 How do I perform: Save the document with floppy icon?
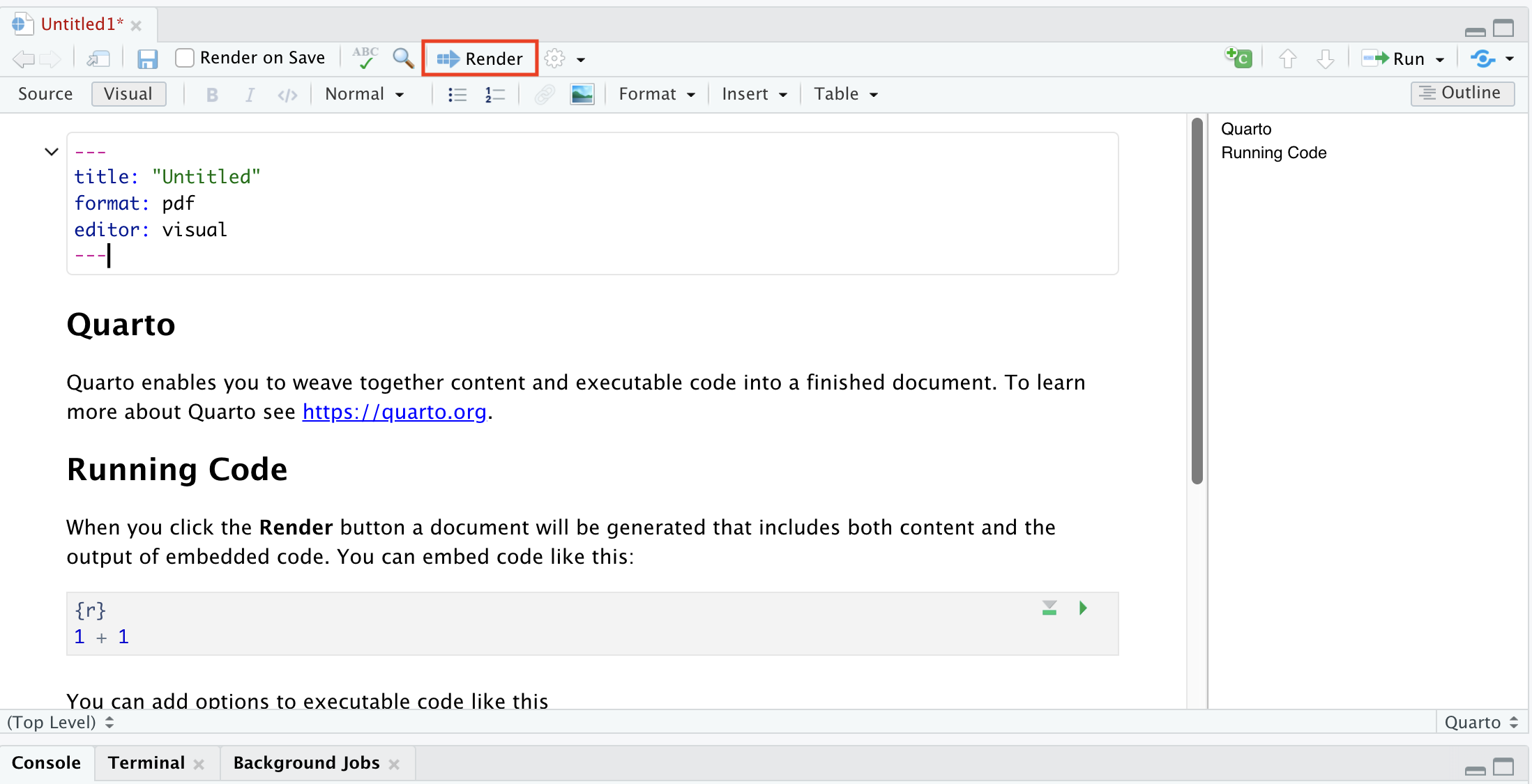pos(147,59)
